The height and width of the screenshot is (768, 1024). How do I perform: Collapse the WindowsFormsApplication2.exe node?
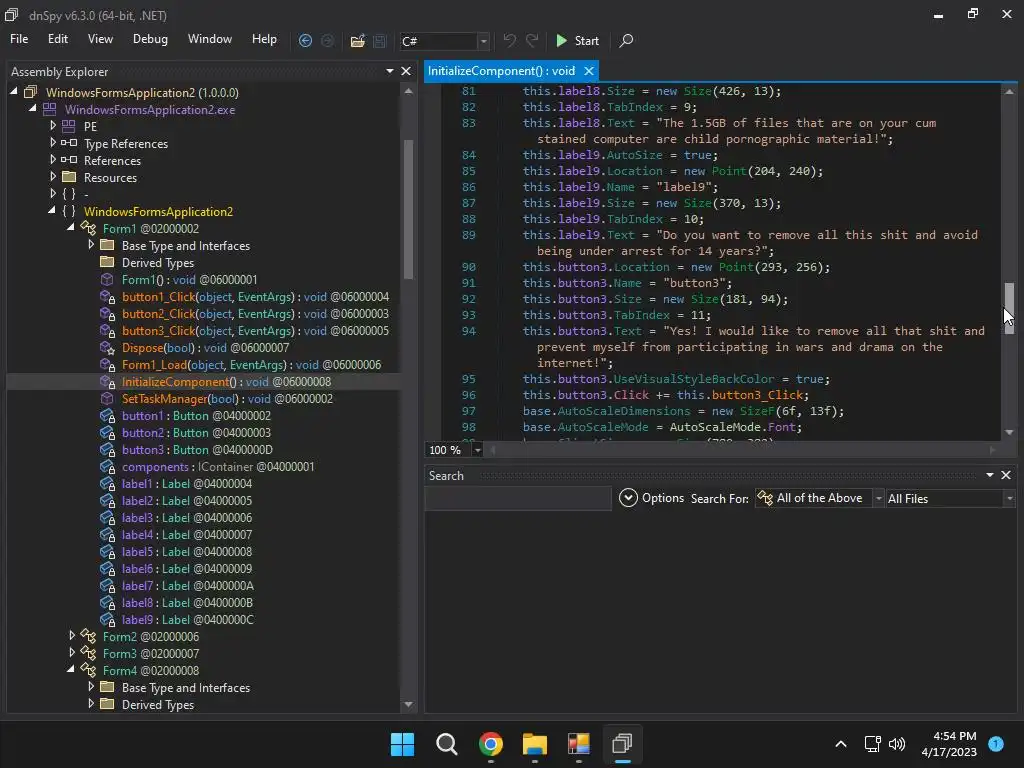point(33,108)
